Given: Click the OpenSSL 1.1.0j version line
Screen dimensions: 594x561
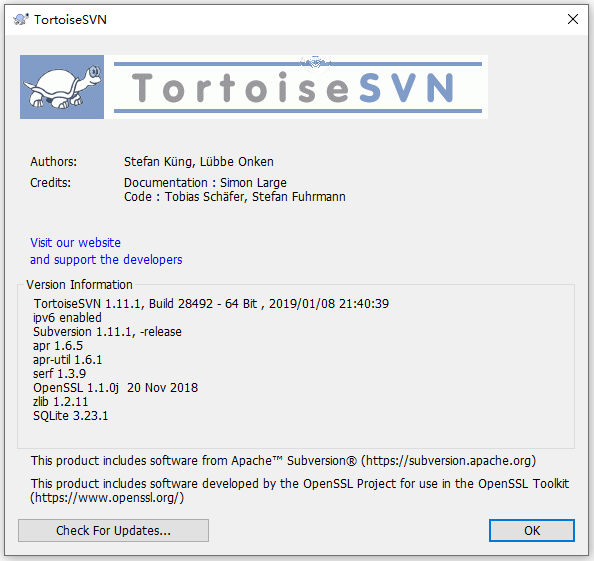Looking at the screenshot, I should click(x=116, y=388).
